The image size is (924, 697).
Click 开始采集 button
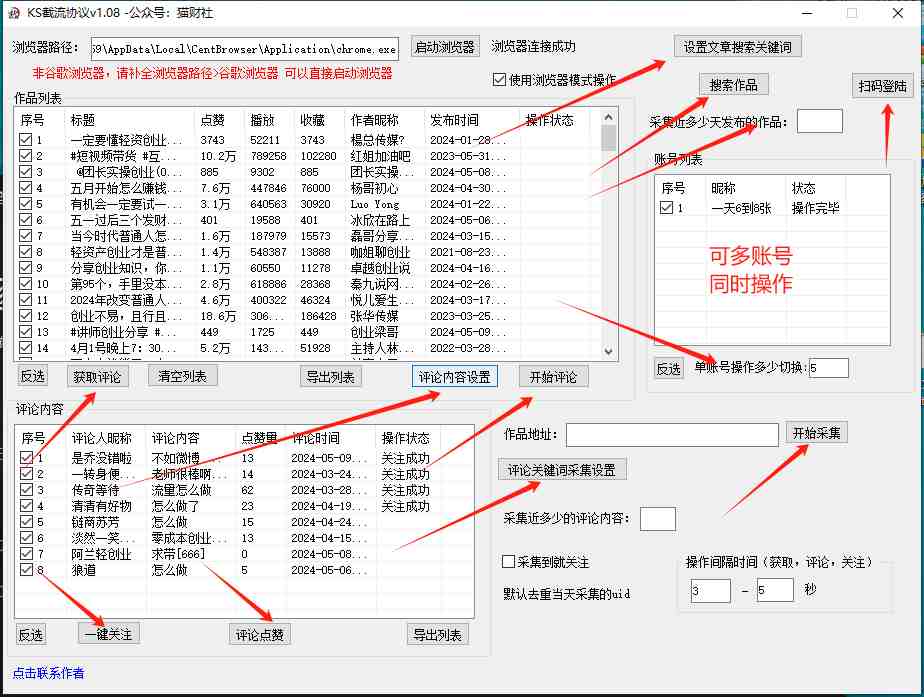pyautogui.click(x=817, y=433)
